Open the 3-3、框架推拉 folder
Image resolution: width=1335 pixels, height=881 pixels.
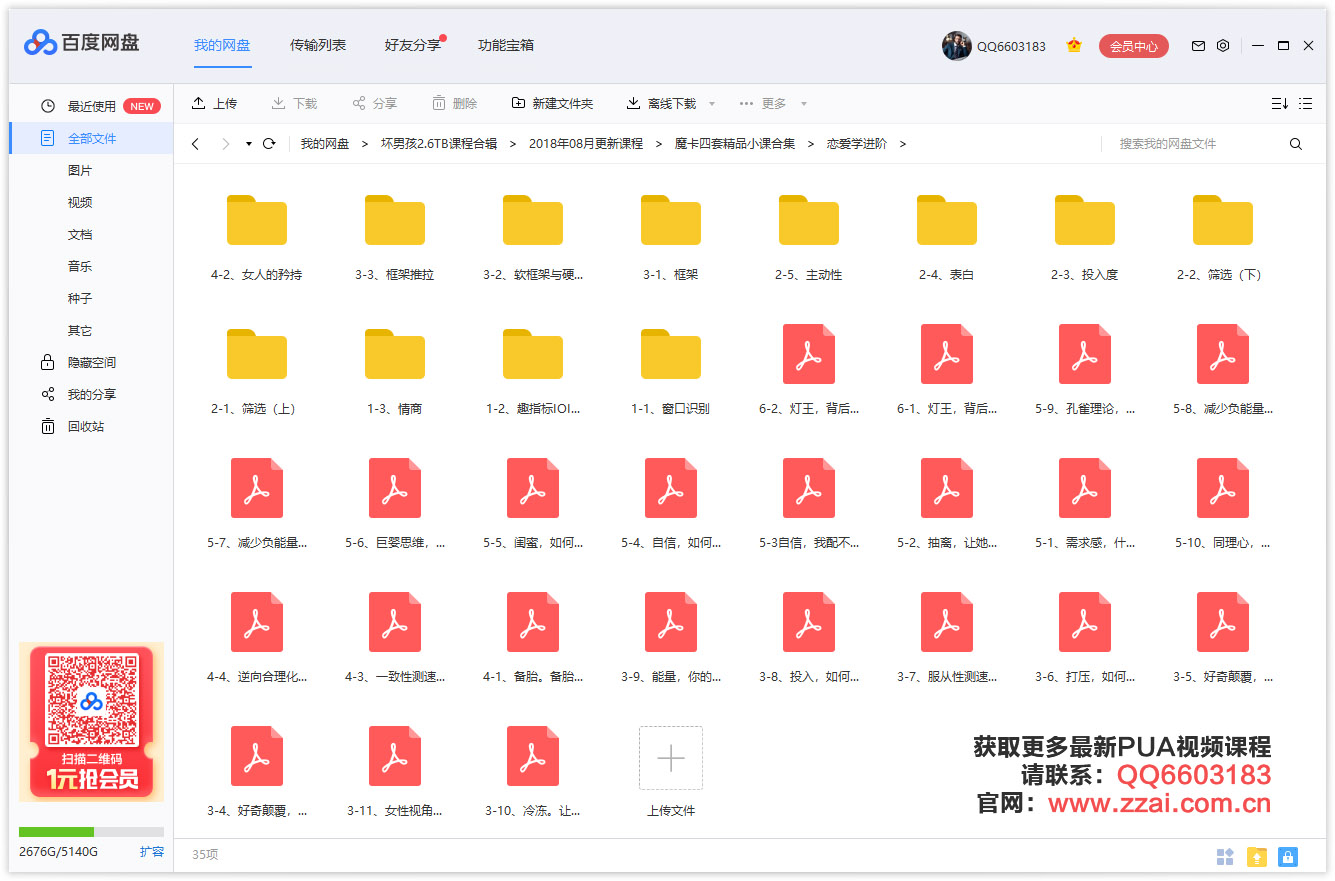pos(395,220)
